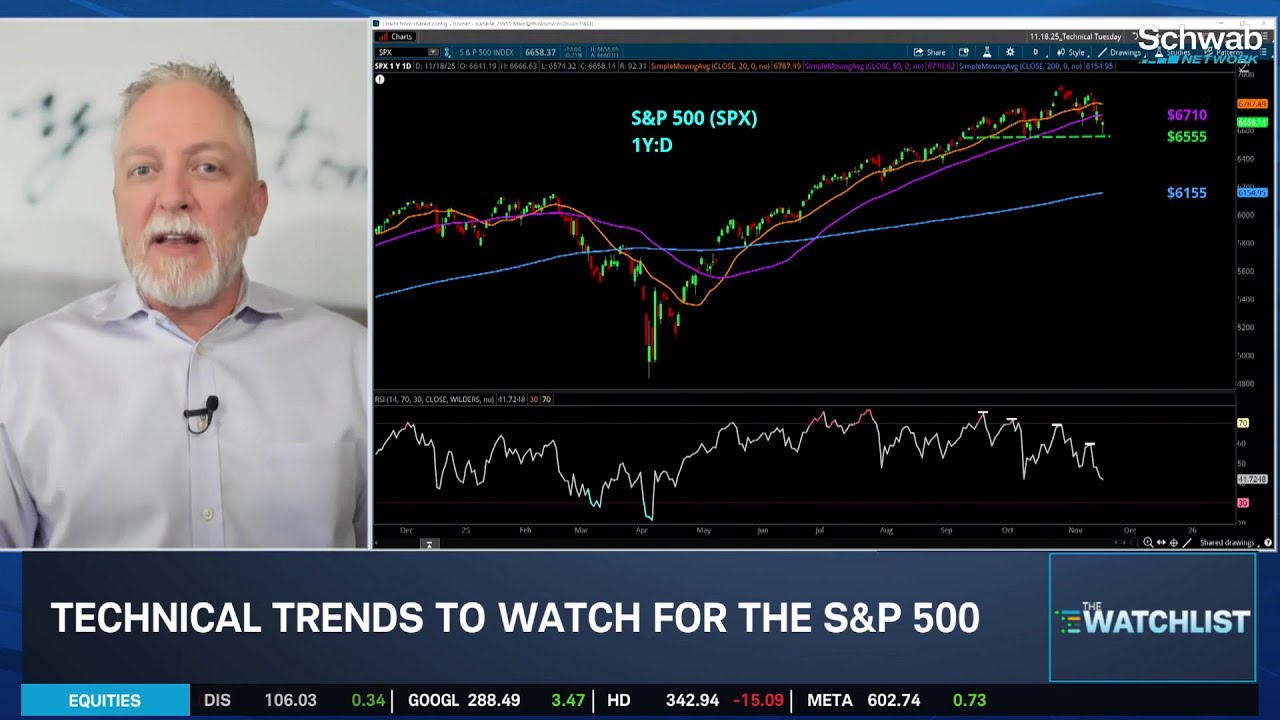Image resolution: width=1280 pixels, height=720 pixels.
Task: Click The Watchlist logo
Action: pyautogui.click(x=1152, y=618)
